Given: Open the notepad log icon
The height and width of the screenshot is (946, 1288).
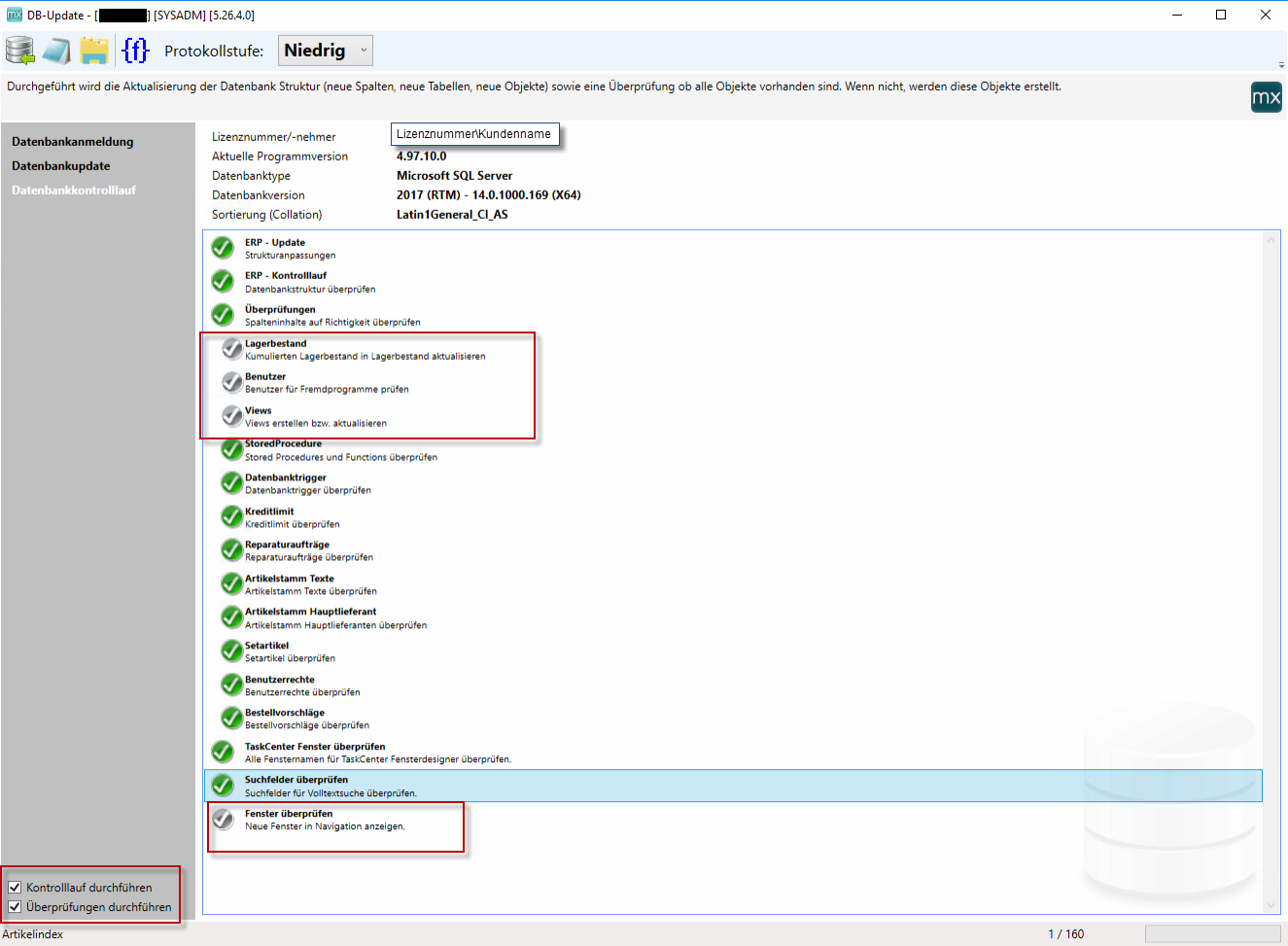Looking at the screenshot, I should coord(56,51).
